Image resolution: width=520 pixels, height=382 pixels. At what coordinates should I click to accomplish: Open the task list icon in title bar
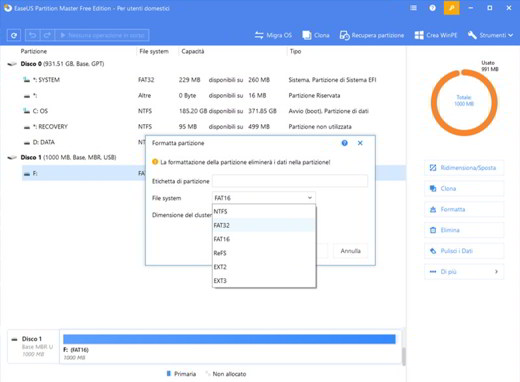tap(413, 8)
